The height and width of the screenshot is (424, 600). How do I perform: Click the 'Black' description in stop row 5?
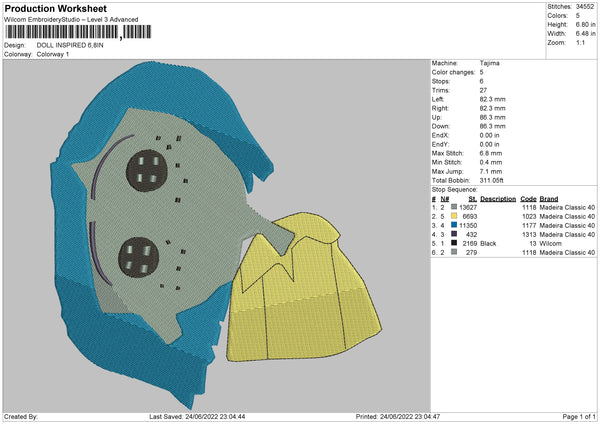click(x=488, y=244)
